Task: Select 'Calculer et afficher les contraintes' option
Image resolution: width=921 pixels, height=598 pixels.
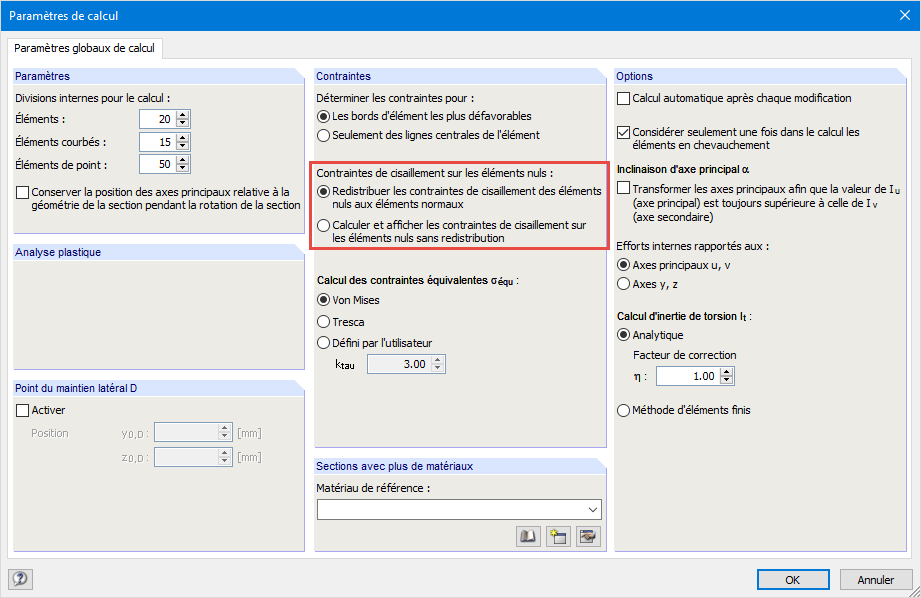Action: point(323,223)
